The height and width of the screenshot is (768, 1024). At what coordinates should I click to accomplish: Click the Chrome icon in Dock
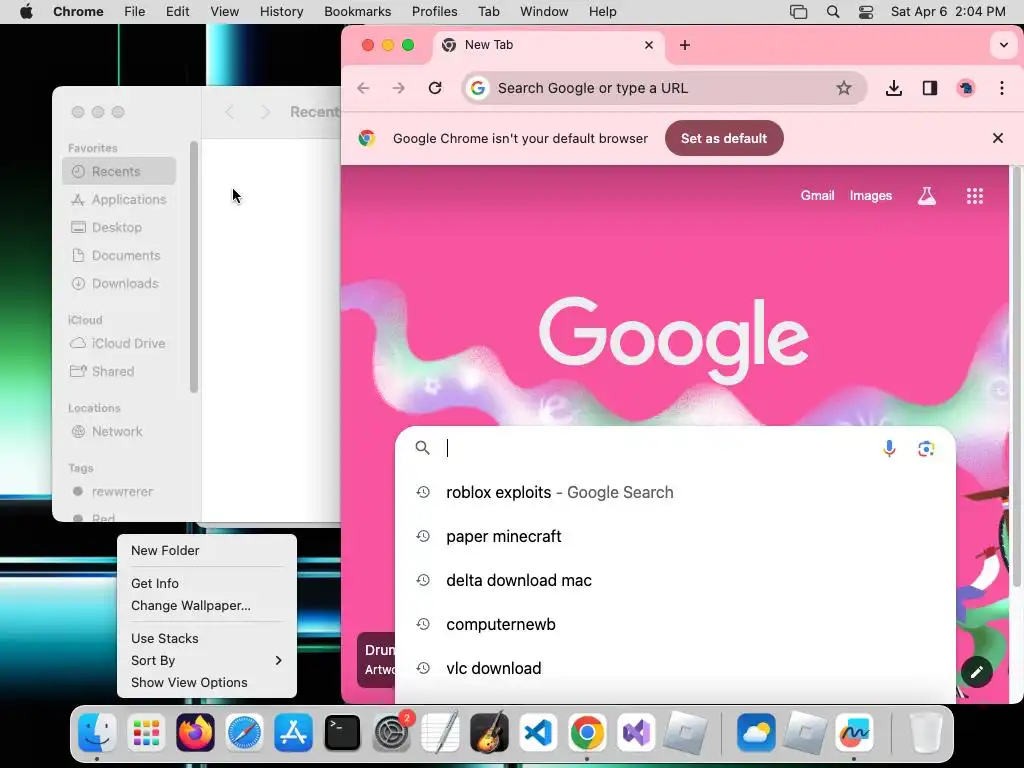coord(587,732)
